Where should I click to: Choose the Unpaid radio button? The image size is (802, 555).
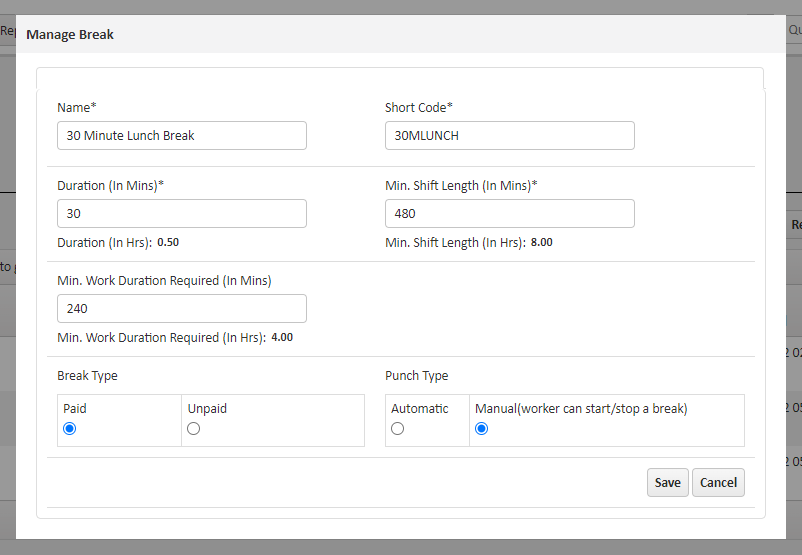pyautogui.click(x=194, y=428)
